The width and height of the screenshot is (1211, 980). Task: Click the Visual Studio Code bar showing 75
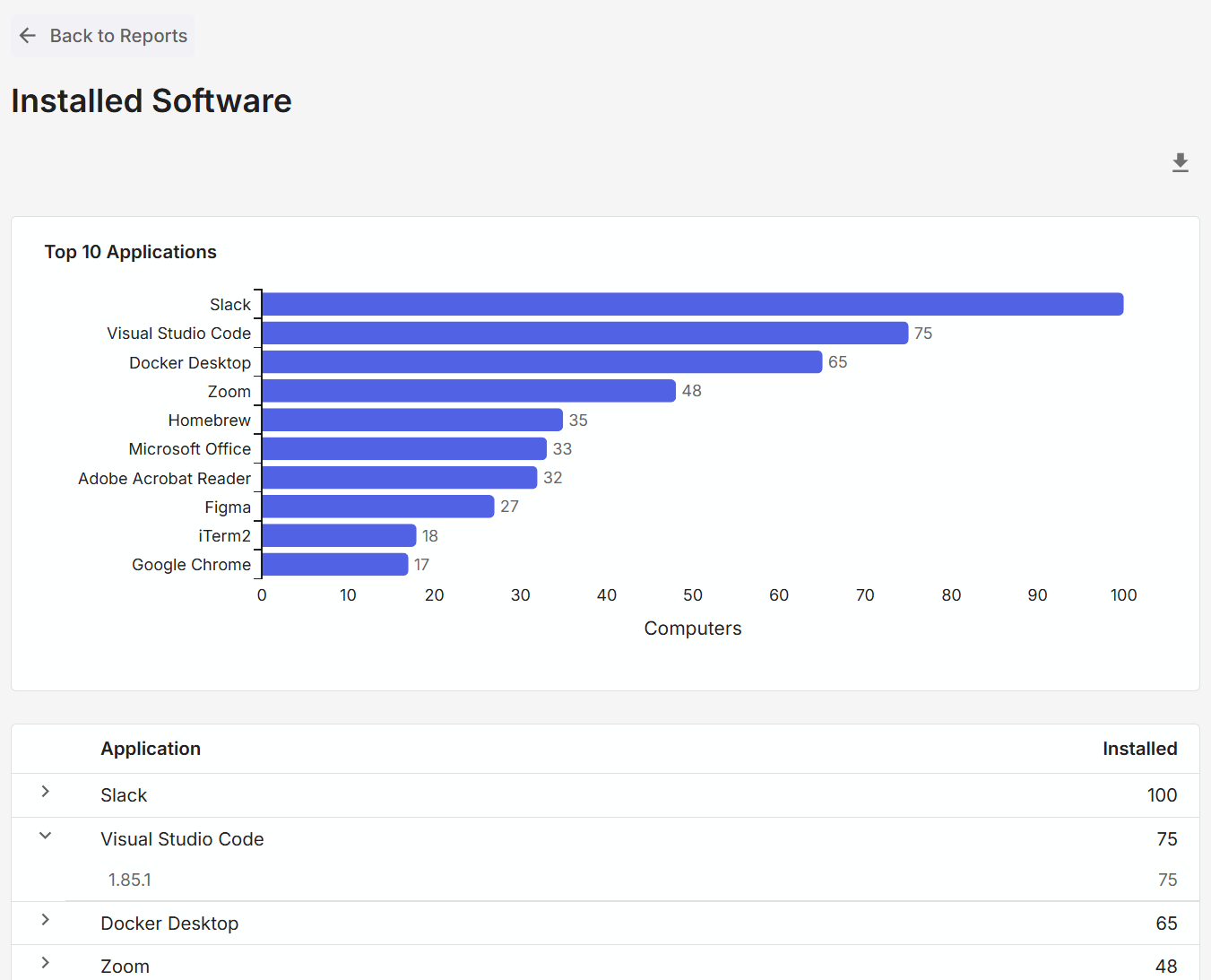point(583,333)
